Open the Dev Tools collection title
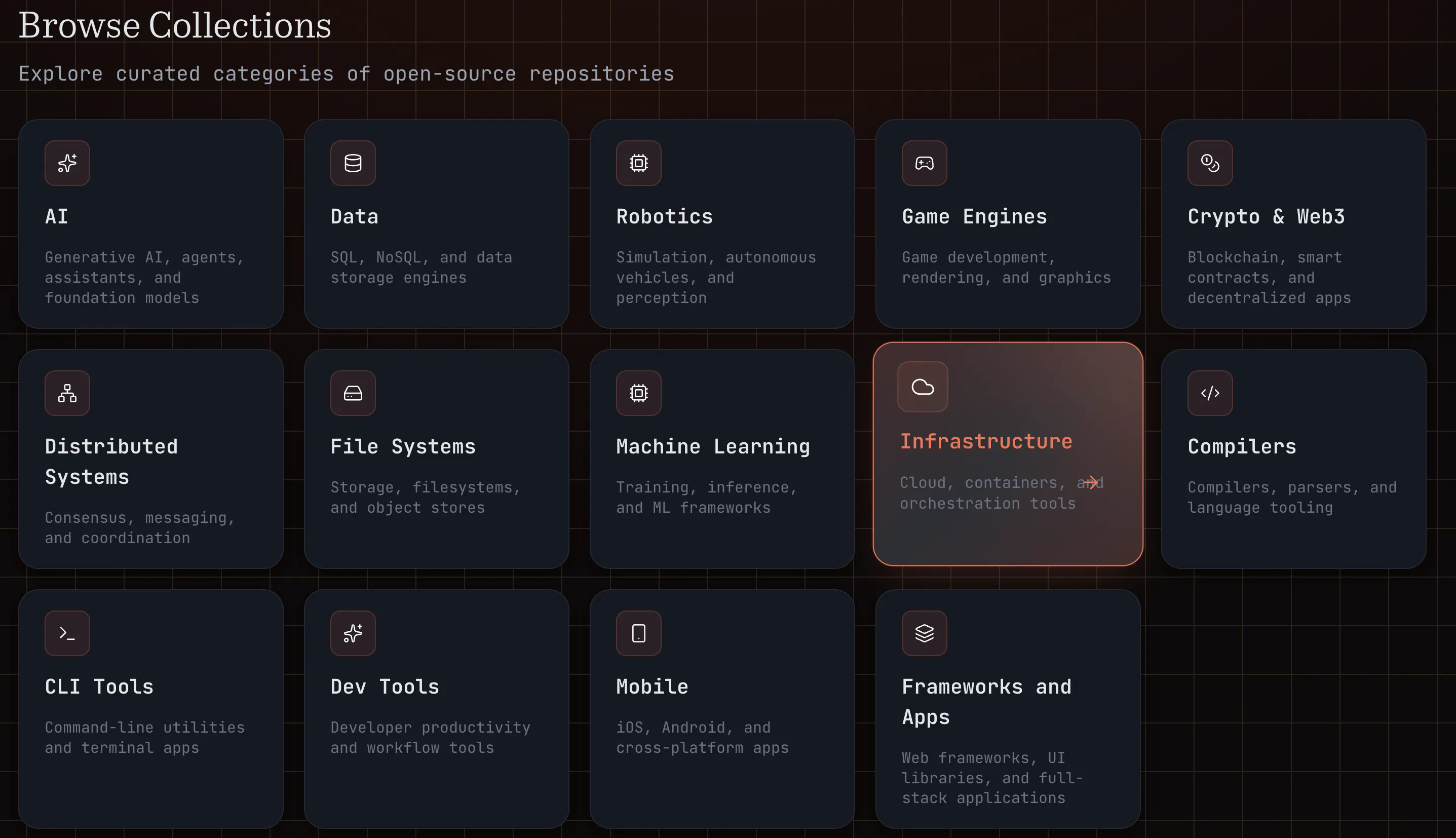1456x838 pixels. click(x=385, y=687)
